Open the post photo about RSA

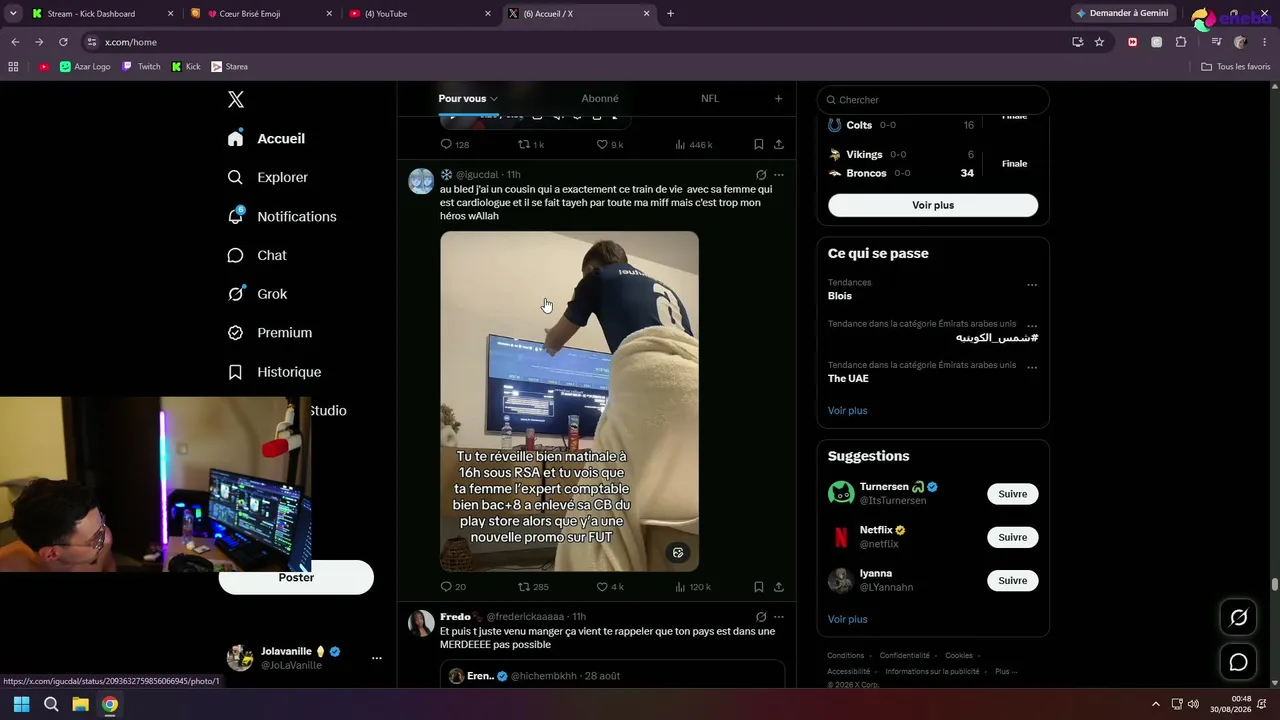(569, 401)
